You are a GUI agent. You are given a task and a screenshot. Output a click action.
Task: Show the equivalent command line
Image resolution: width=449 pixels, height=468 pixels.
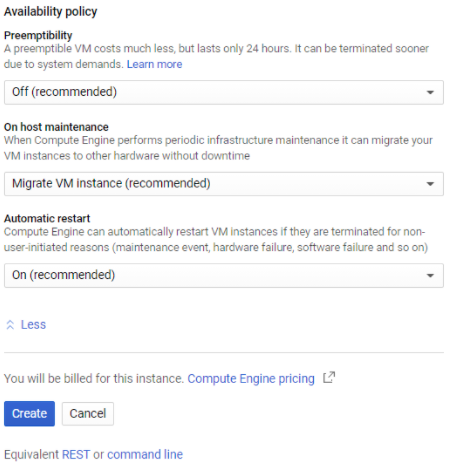pos(145,454)
